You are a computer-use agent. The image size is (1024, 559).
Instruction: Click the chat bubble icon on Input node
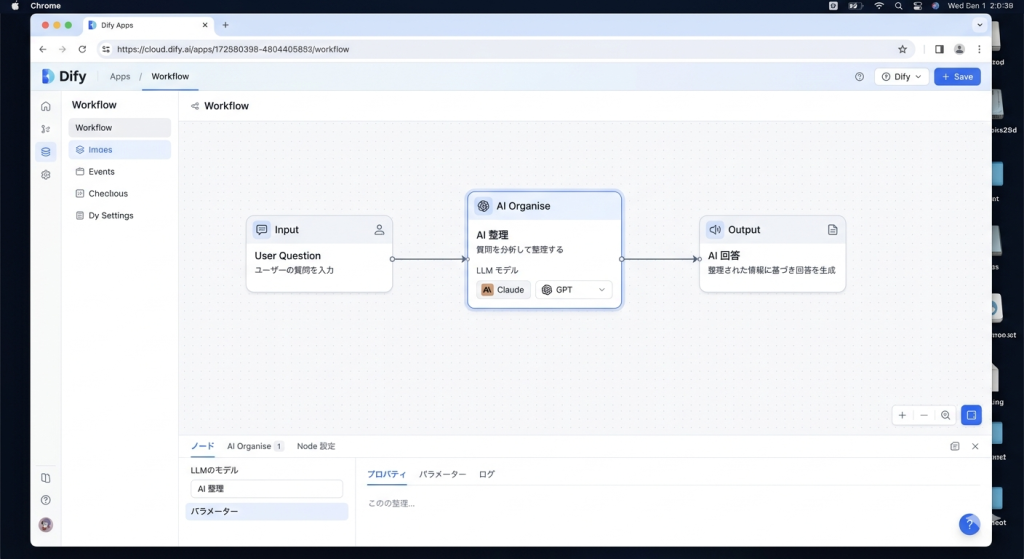tap(262, 229)
